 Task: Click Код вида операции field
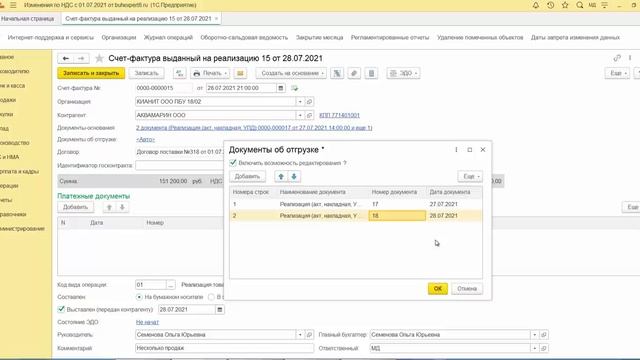151,284
